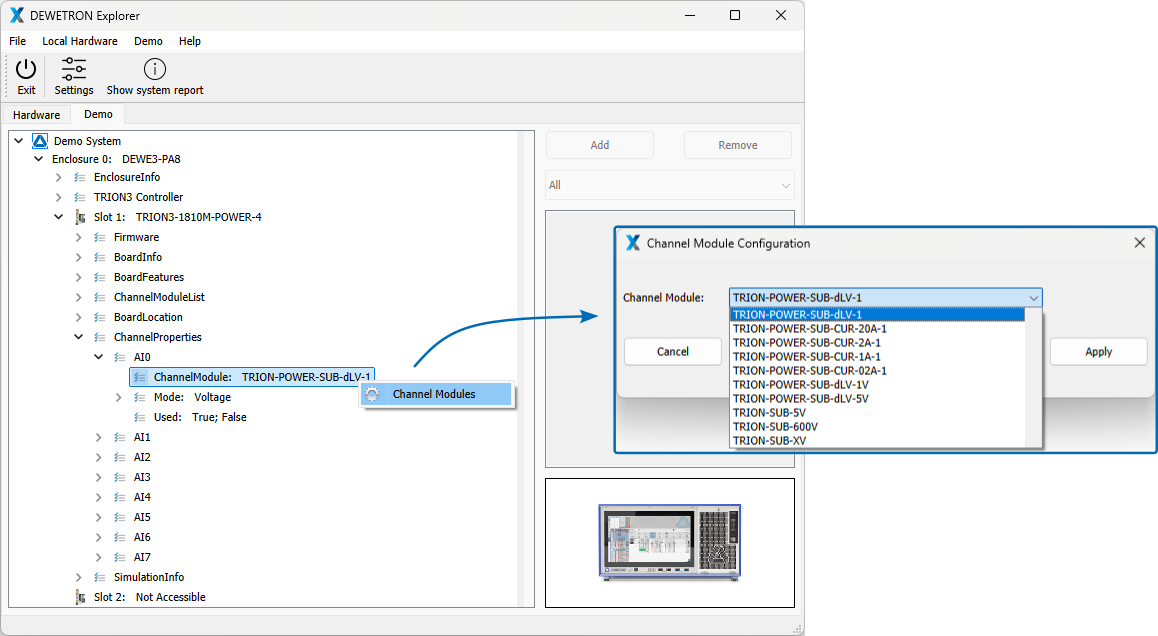This screenshot has height=636, width=1158.
Task: Click the ChannelModule row icon
Action: (140, 377)
